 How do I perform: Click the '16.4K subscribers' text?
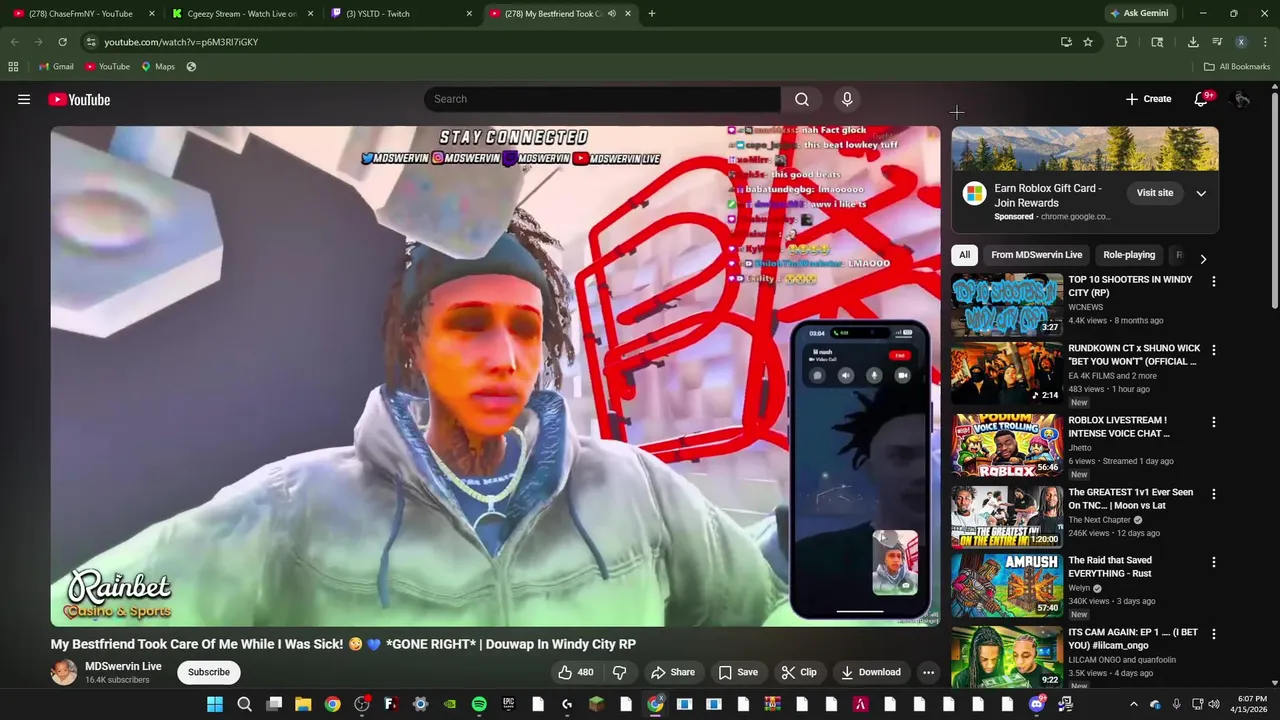117,680
